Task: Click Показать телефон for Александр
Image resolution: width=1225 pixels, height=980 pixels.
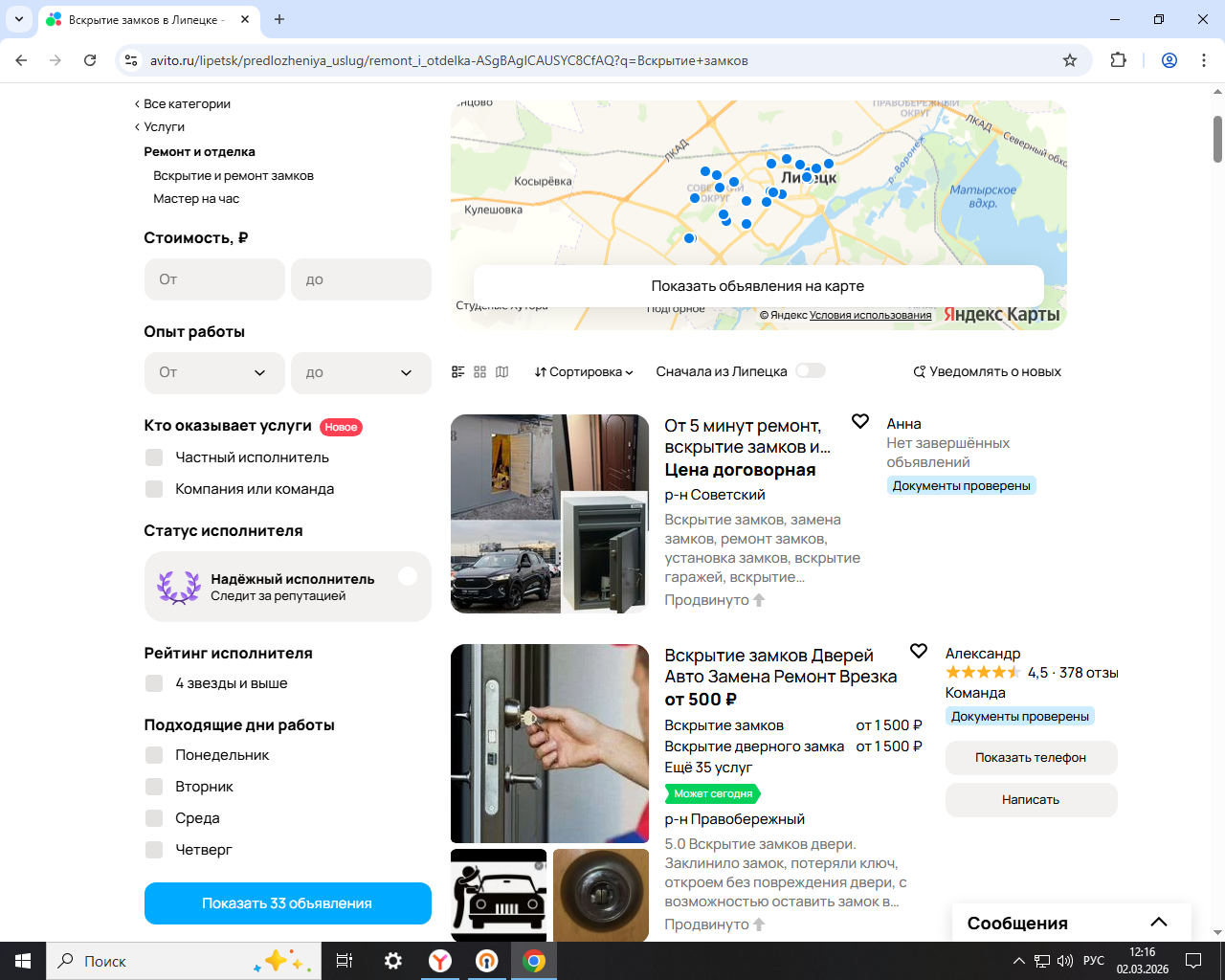Action: click(x=1031, y=758)
